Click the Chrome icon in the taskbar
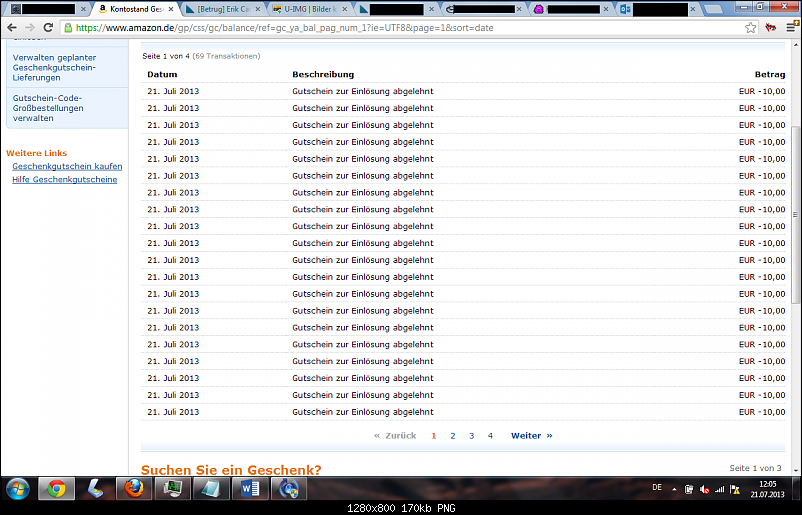The height and width of the screenshot is (515, 802). (56, 488)
